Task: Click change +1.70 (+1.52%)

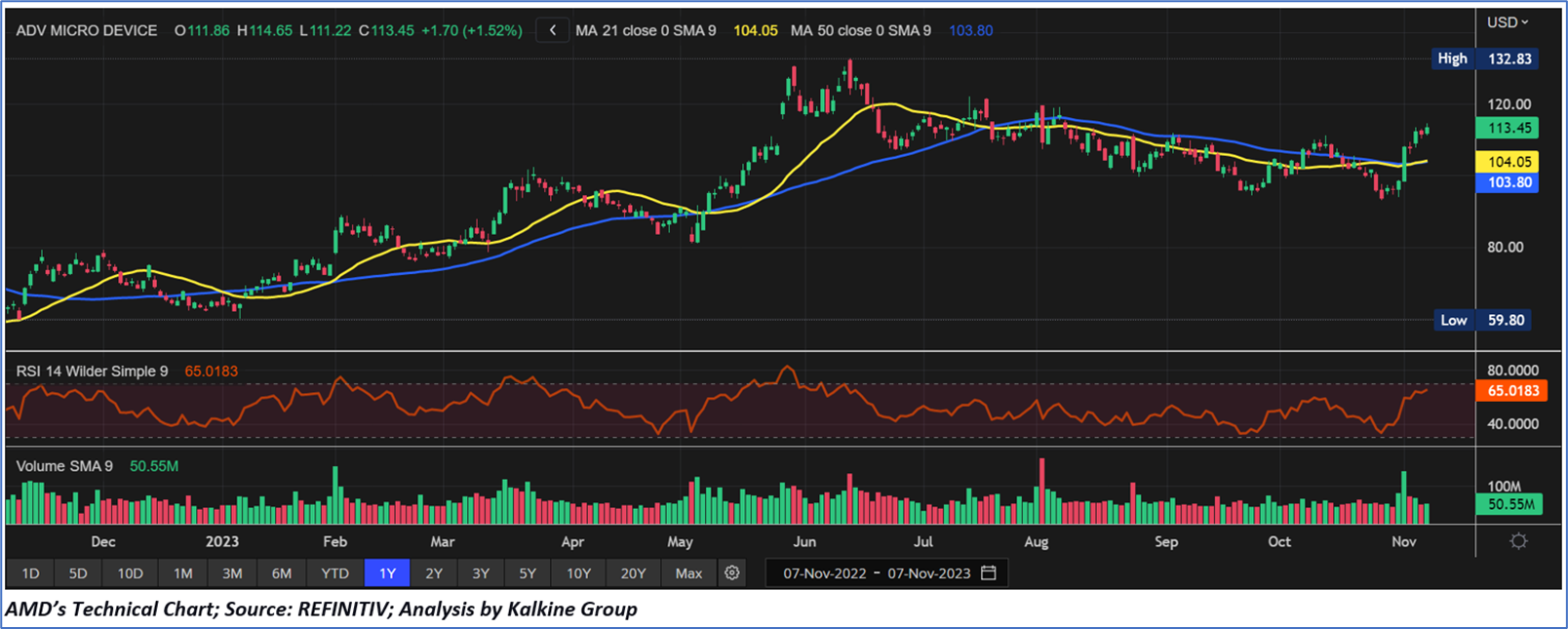Action: [472, 30]
